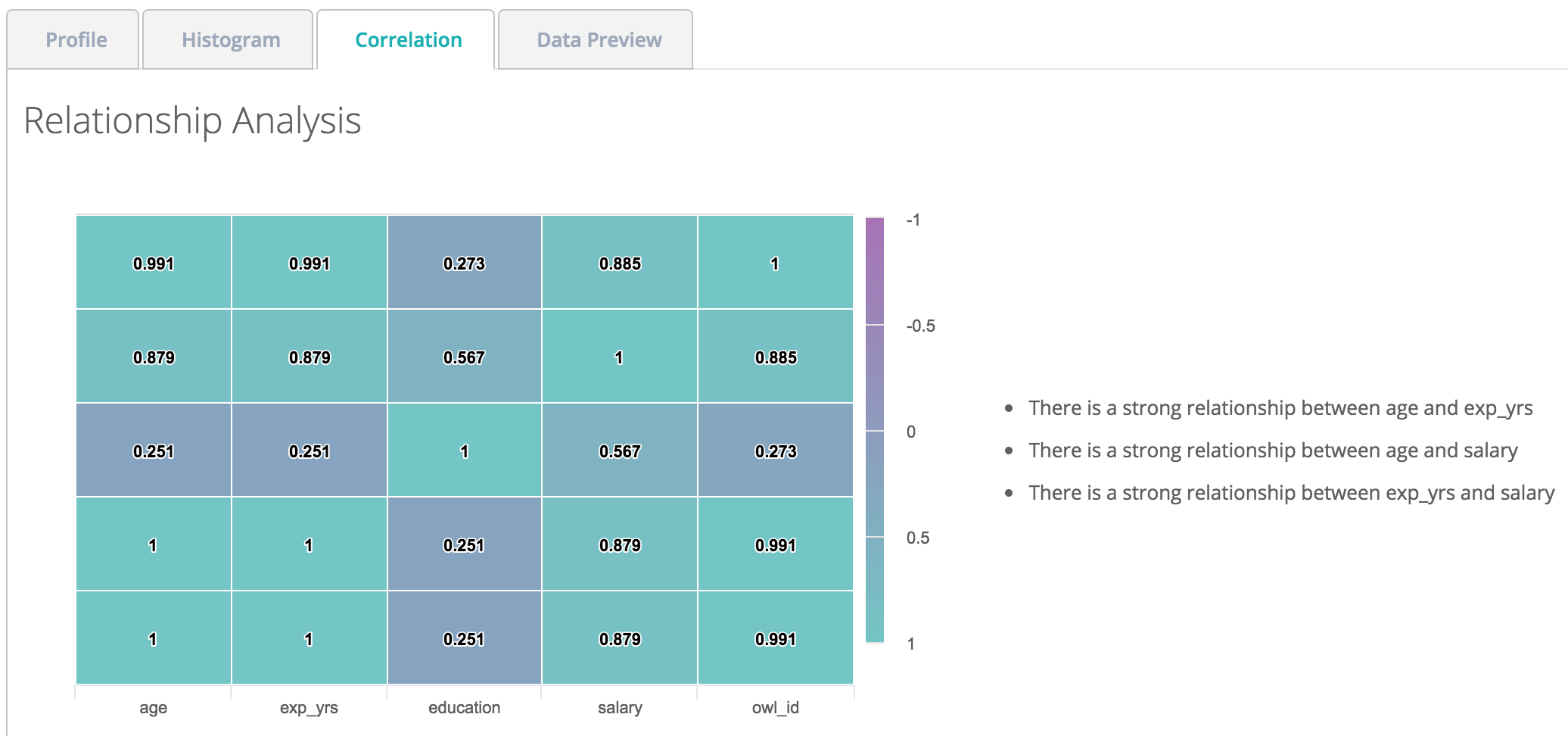This screenshot has height=736, width=1568.
Task: Click the correlation color scale bar
Action: 875,430
